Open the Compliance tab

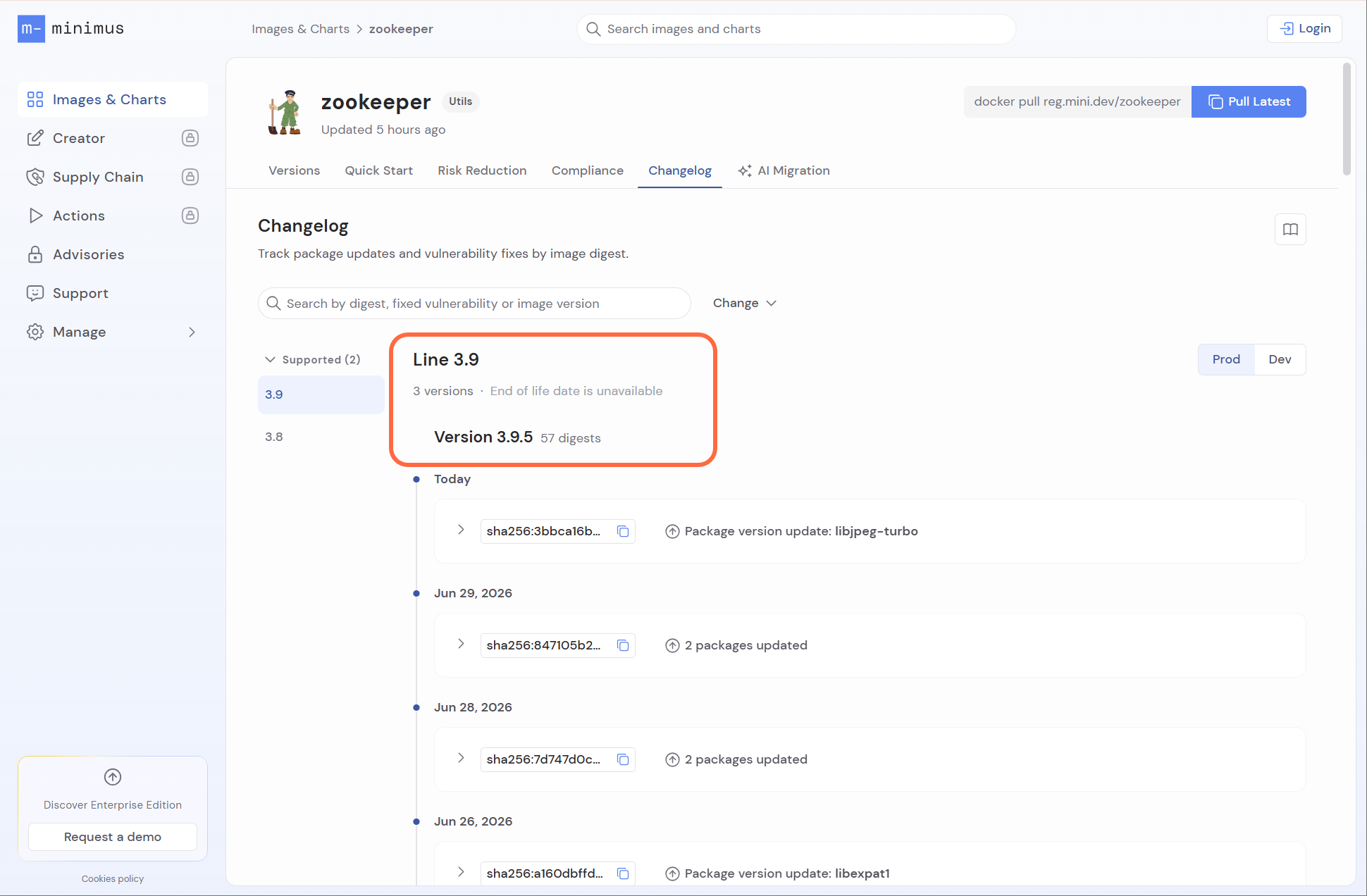click(x=587, y=170)
